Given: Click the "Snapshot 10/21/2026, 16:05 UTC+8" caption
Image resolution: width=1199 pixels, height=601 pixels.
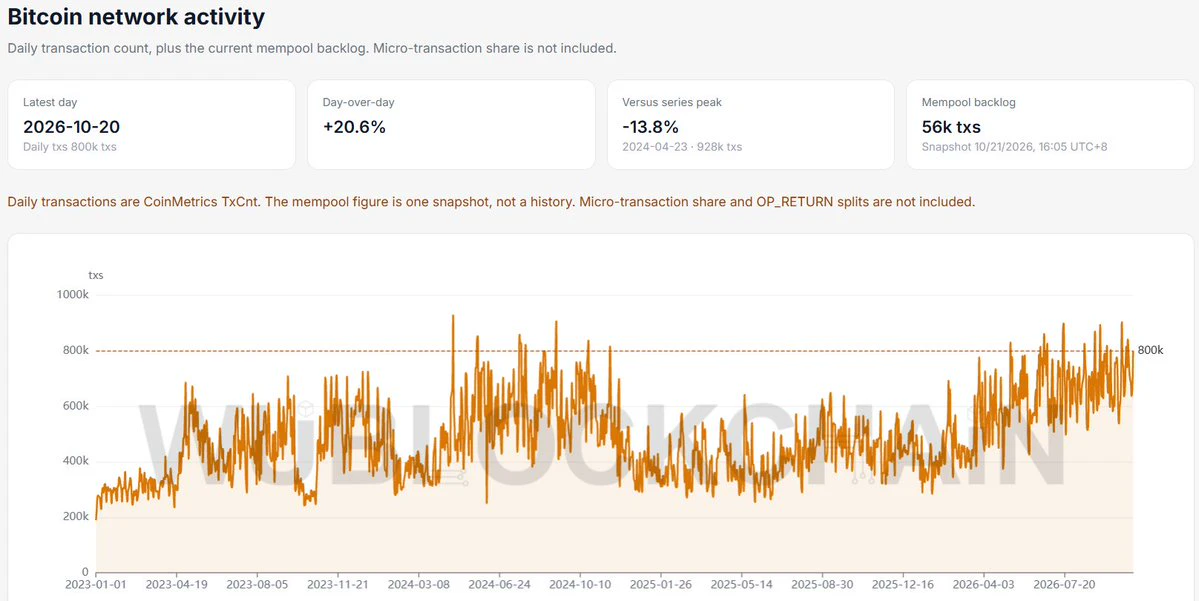Looking at the screenshot, I should [1014, 147].
